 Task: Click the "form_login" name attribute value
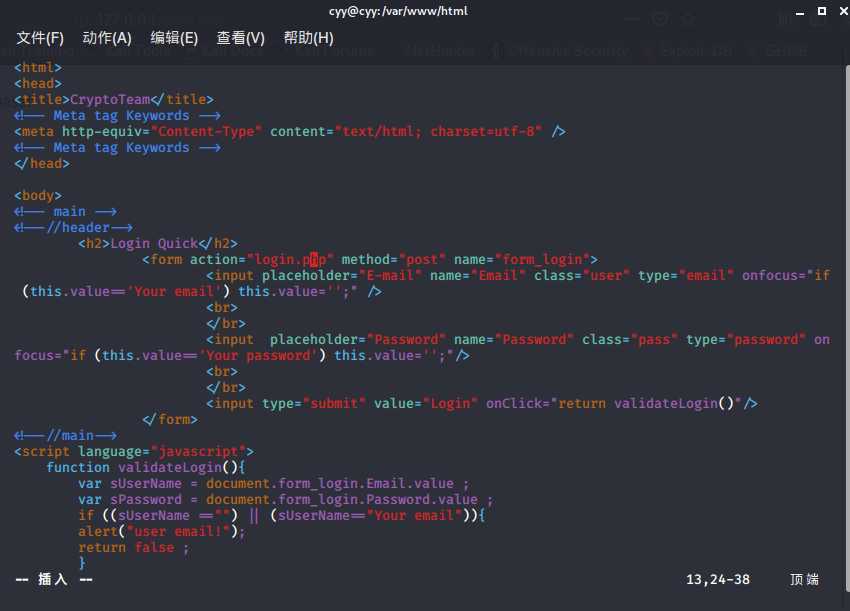coord(541,260)
